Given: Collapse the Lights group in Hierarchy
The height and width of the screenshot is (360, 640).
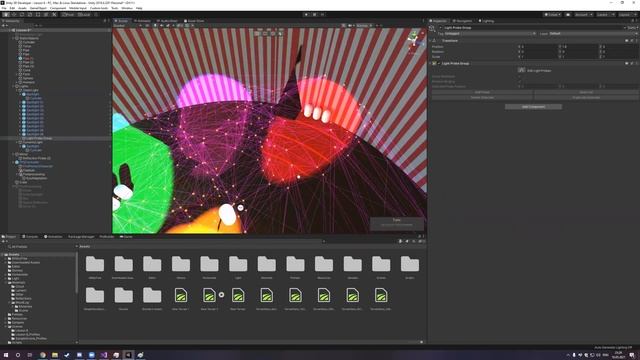Looking at the screenshot, I should [13, 86].
